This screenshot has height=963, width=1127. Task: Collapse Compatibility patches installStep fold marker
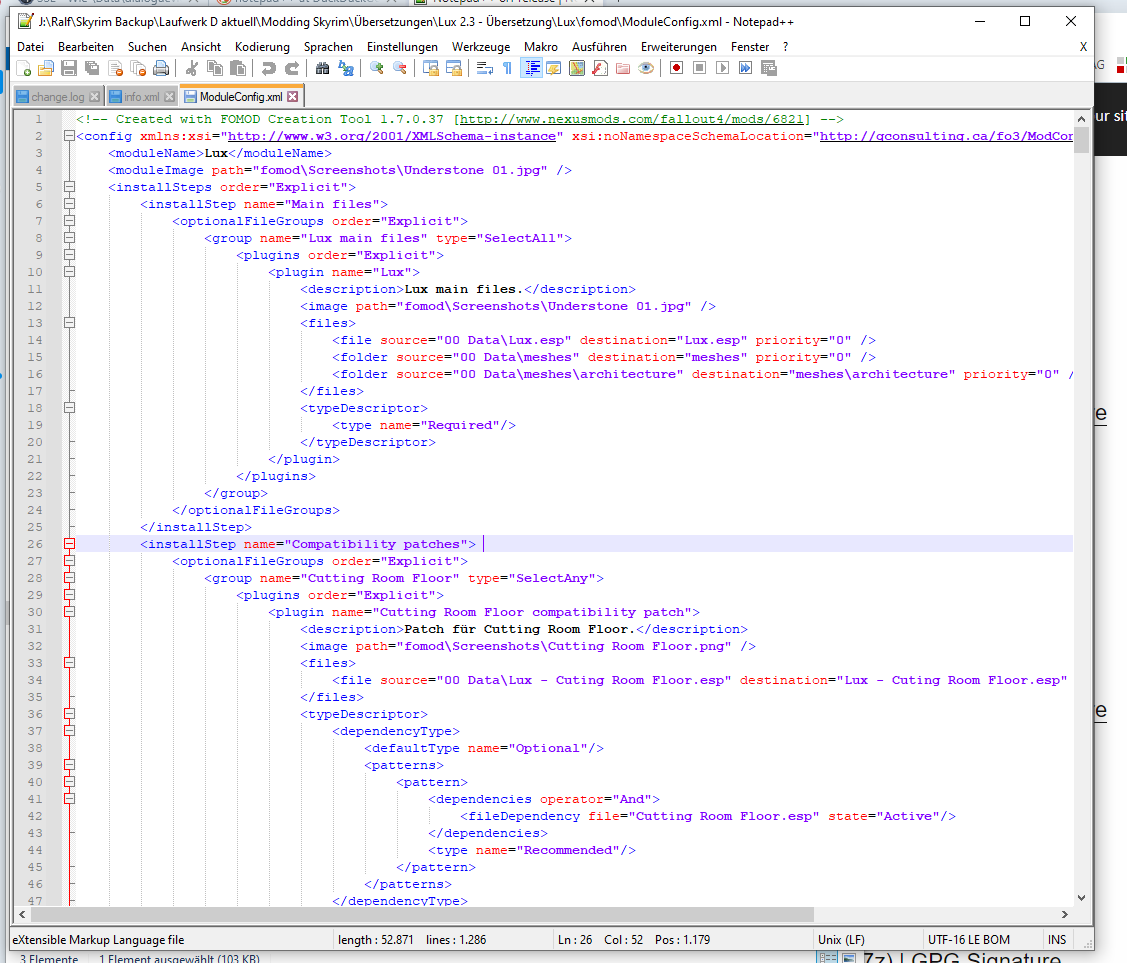pyautogui.click(x=69, y=544)
